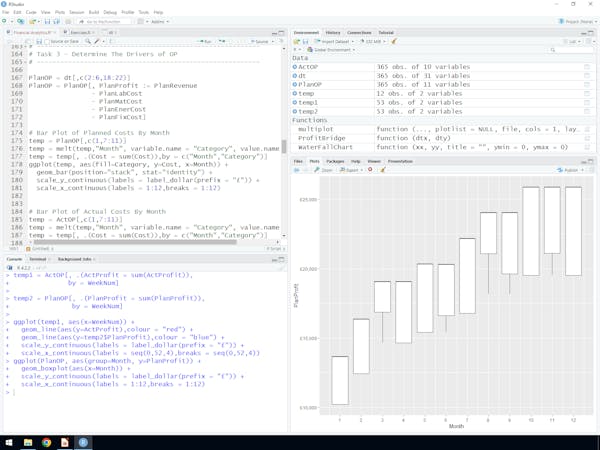Screen dimensions: 600x450
Task: Switch to the Packages tab
Action: point(335,161)
